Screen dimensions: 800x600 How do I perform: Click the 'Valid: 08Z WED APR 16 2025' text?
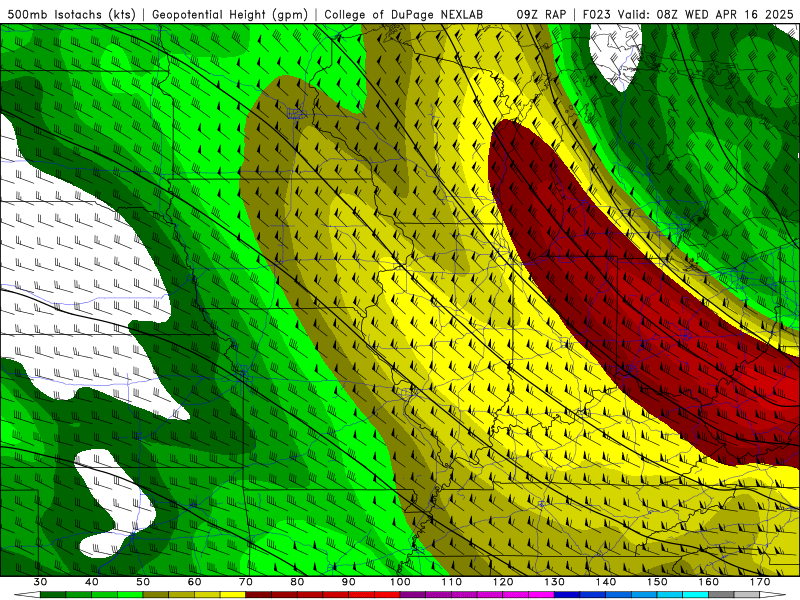706,15
